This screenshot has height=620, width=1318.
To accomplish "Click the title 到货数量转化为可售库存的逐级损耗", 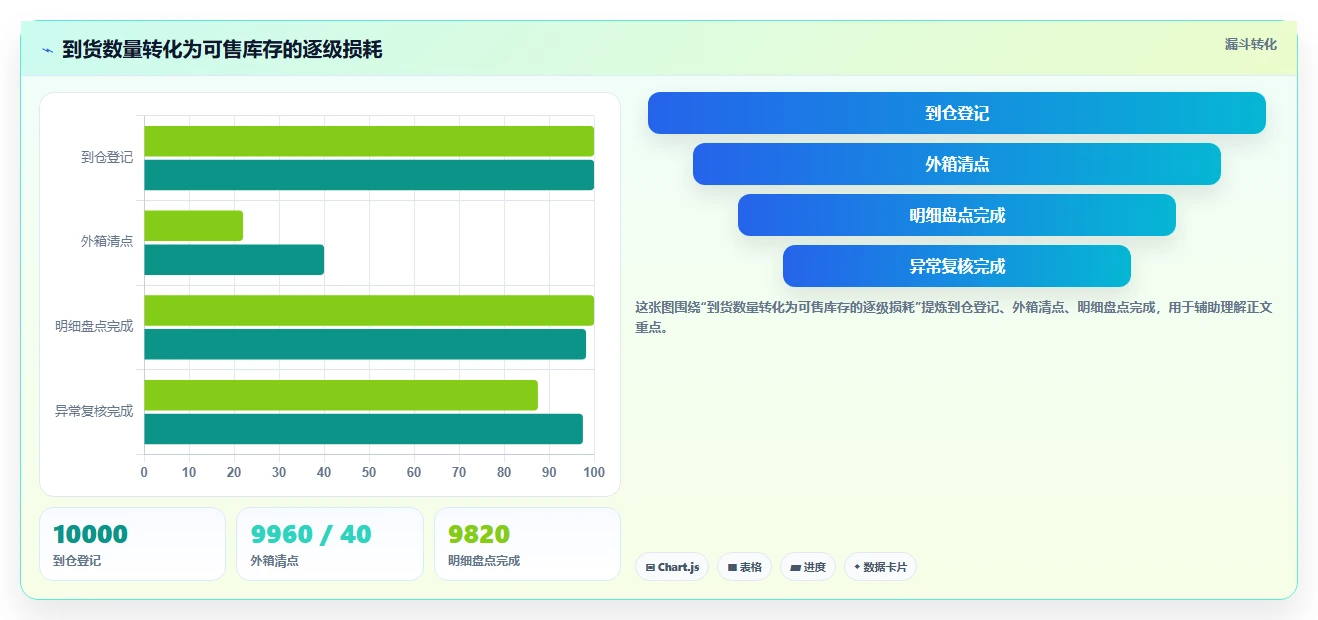I will click(x=222, y=50).
